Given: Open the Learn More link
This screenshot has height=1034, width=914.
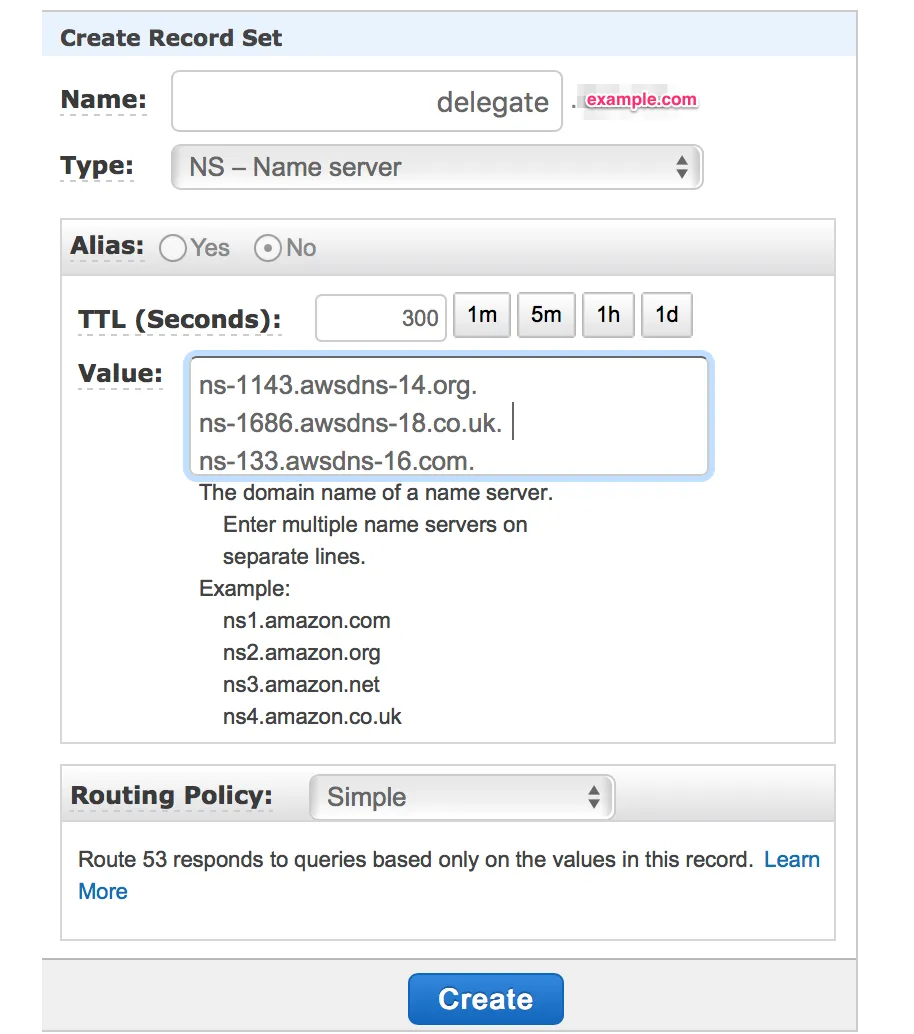Looking at the screenshot, I should point(791,860).
